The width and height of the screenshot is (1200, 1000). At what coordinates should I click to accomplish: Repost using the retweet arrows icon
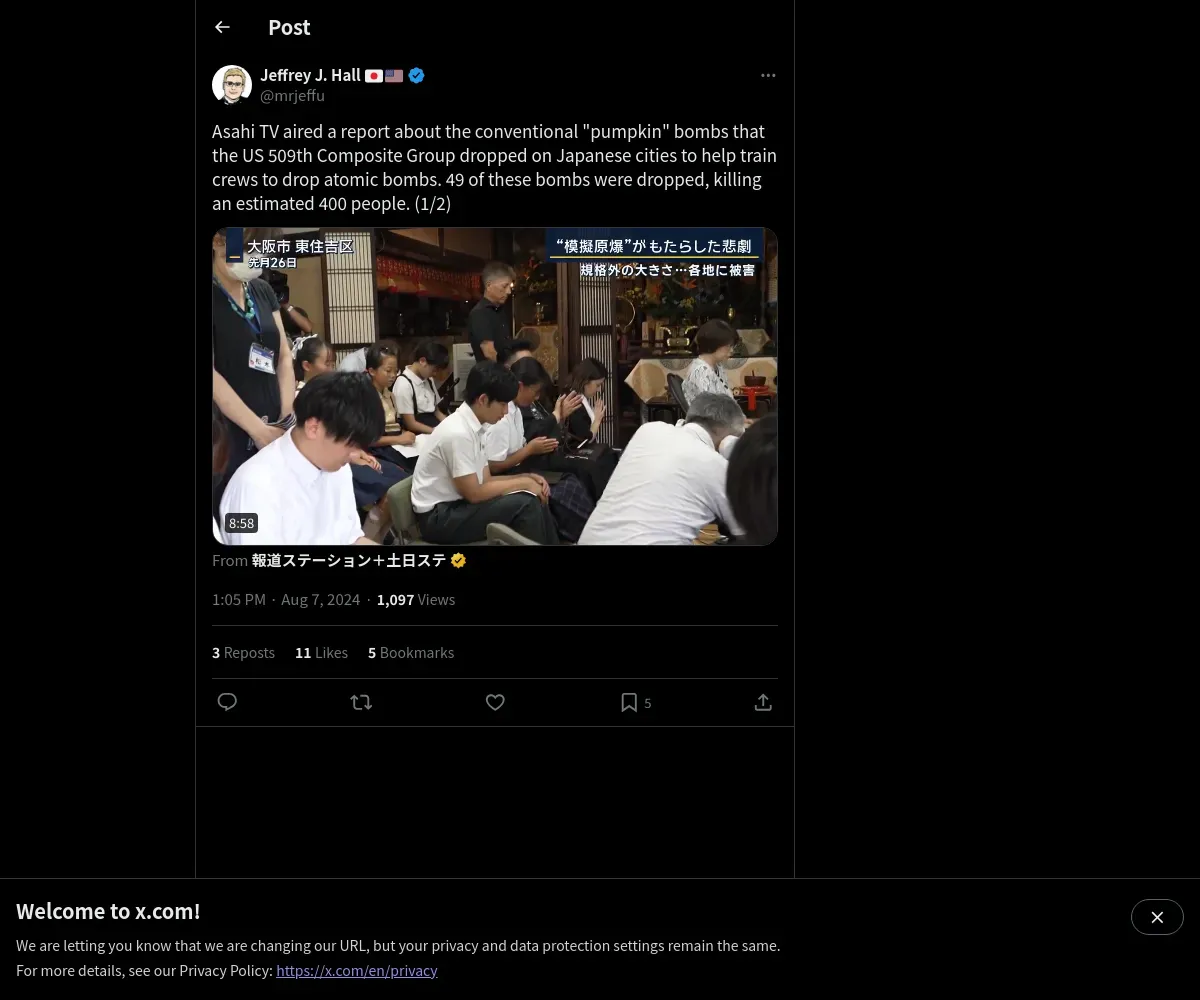pos(361,702)
